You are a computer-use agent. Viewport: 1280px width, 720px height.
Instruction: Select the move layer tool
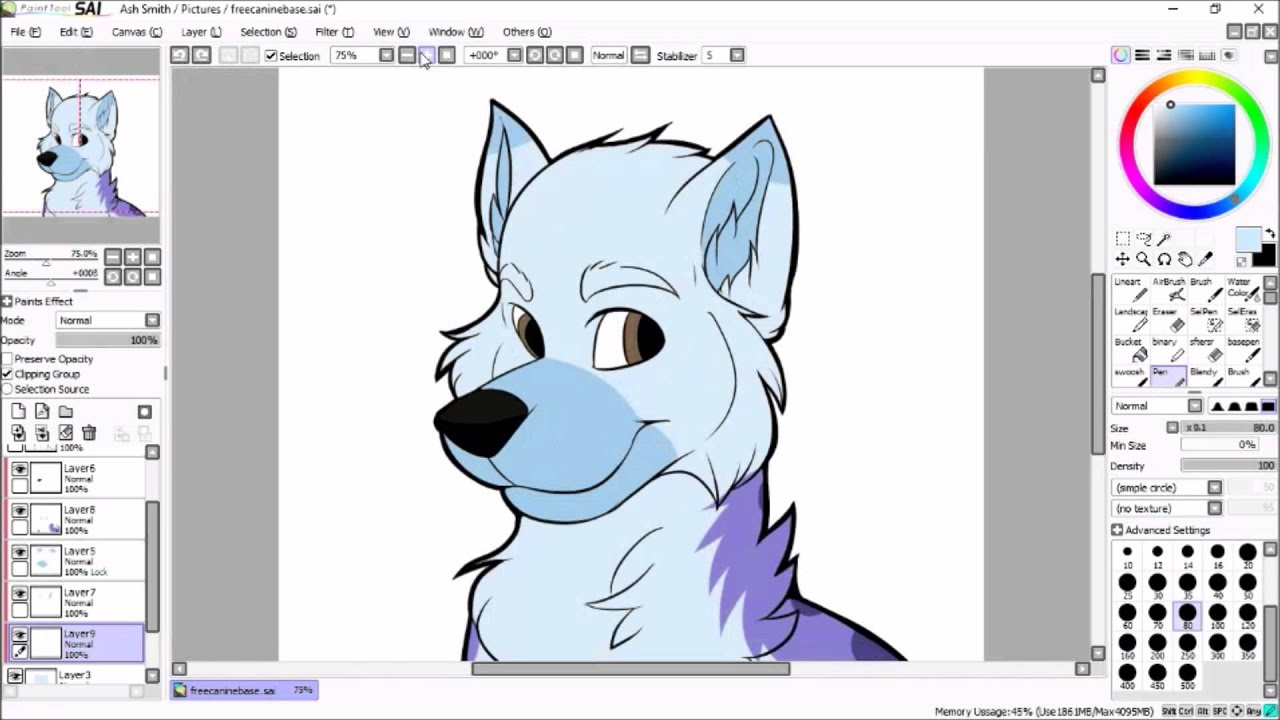click(x=1123, y=259)
